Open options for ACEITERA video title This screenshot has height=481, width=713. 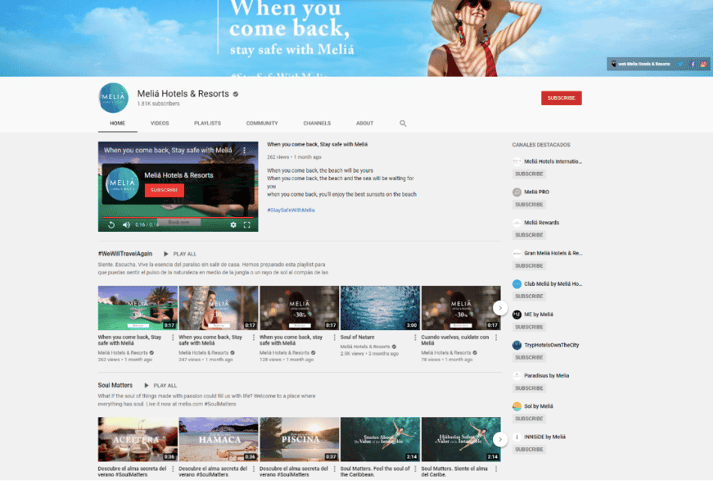point(173,469)
